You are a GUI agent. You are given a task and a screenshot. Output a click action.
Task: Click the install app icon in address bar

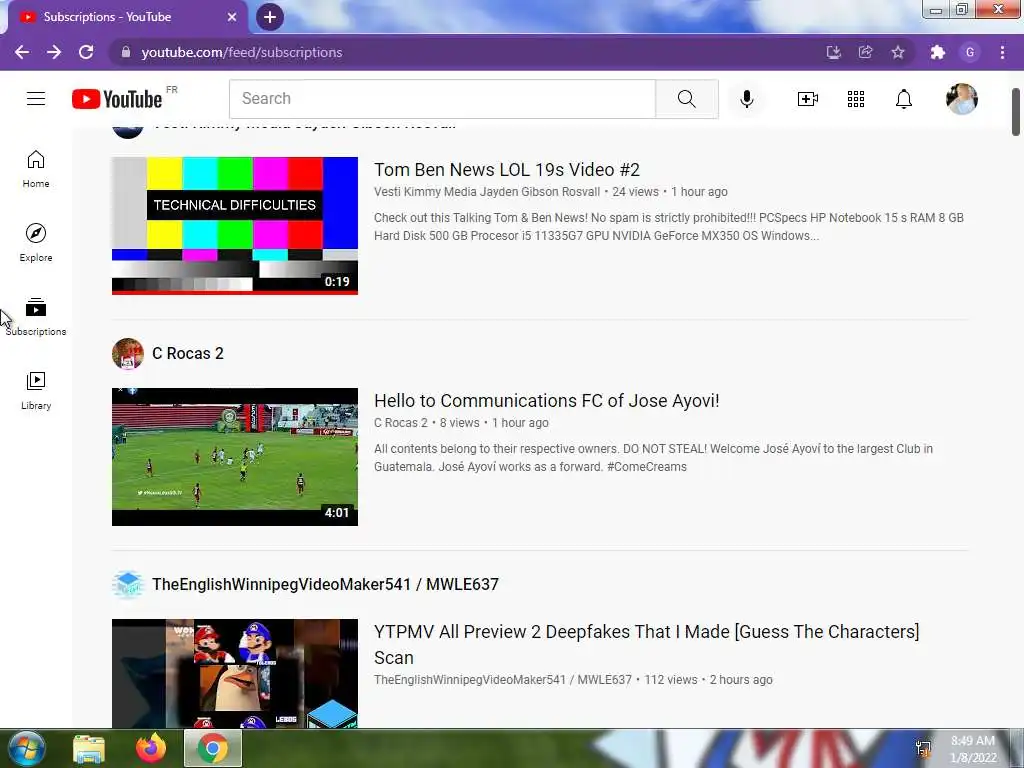(x=833, y=52)
